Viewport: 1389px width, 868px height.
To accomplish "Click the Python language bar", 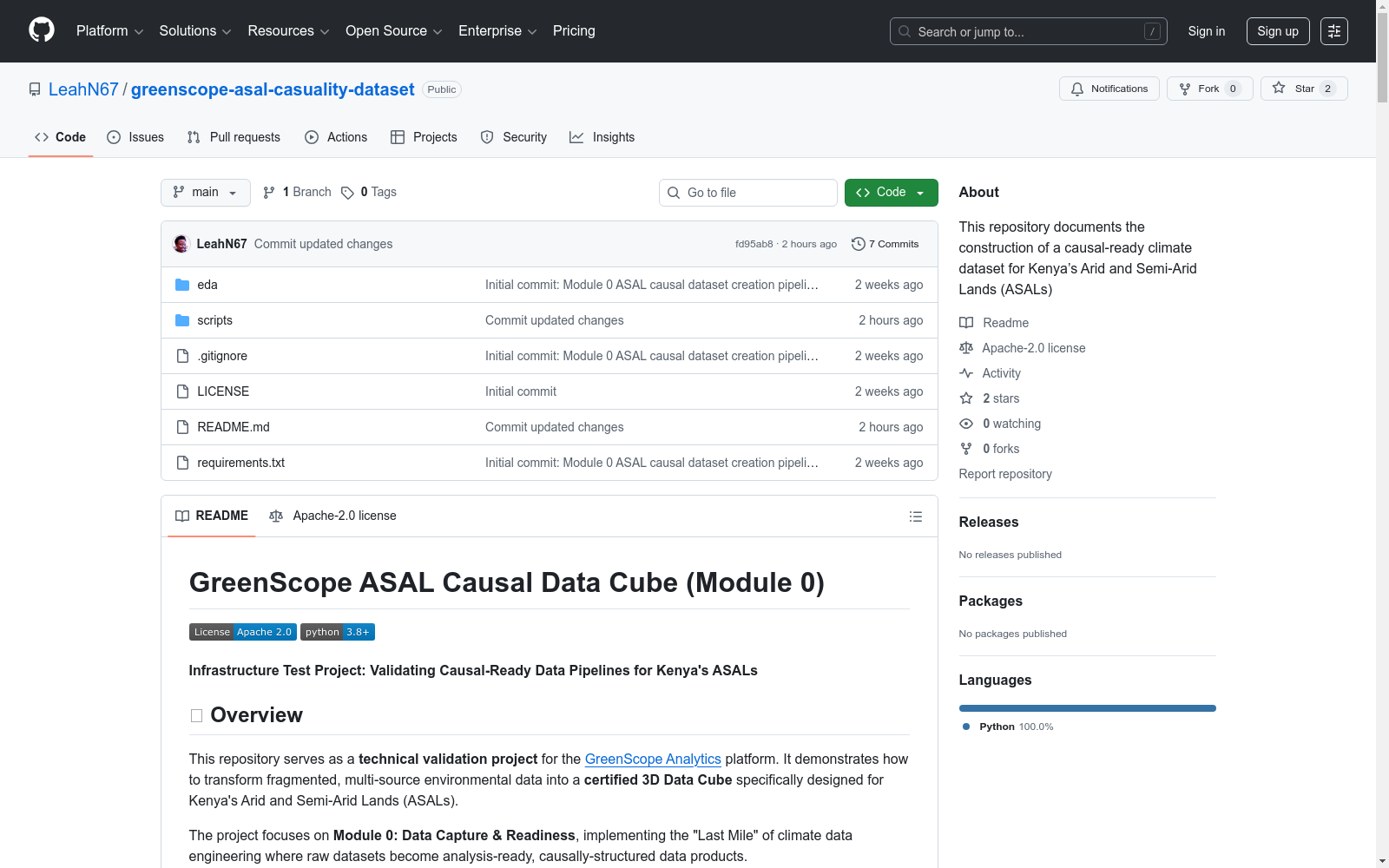I will coord(1088,708).
